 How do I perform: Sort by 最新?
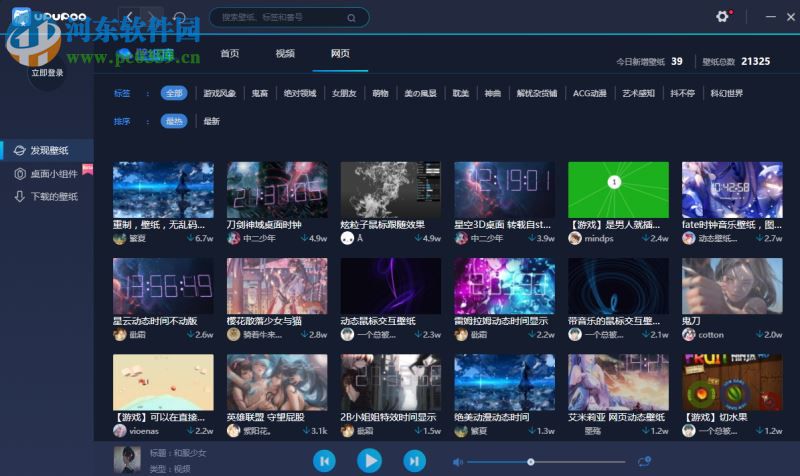pyautogui.click(x=211, y=121)
